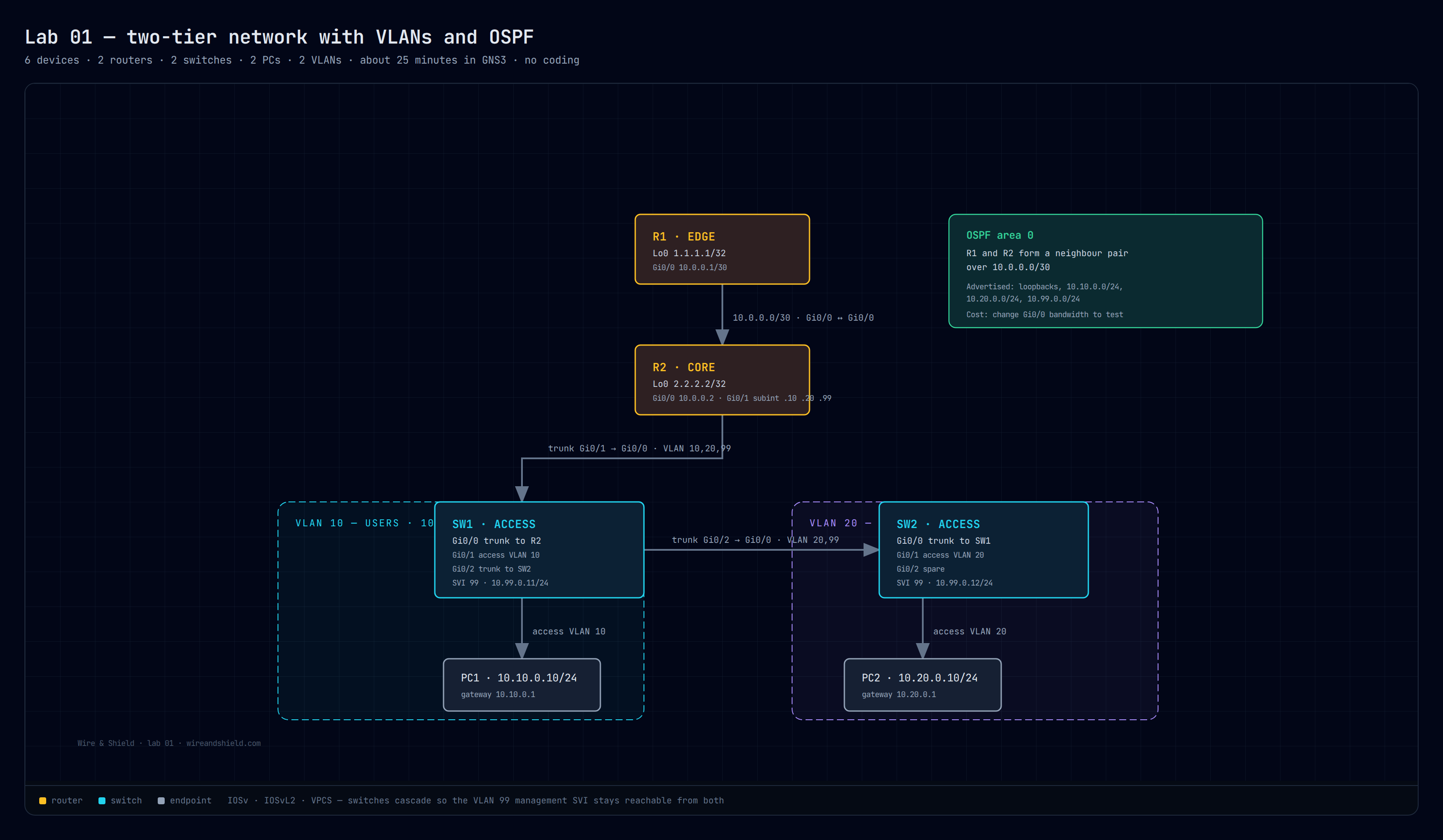This screenshot has height=840, width=1443.
Task: Click the grey endpoint legend swatch
Action: click(x=161, y=800)
